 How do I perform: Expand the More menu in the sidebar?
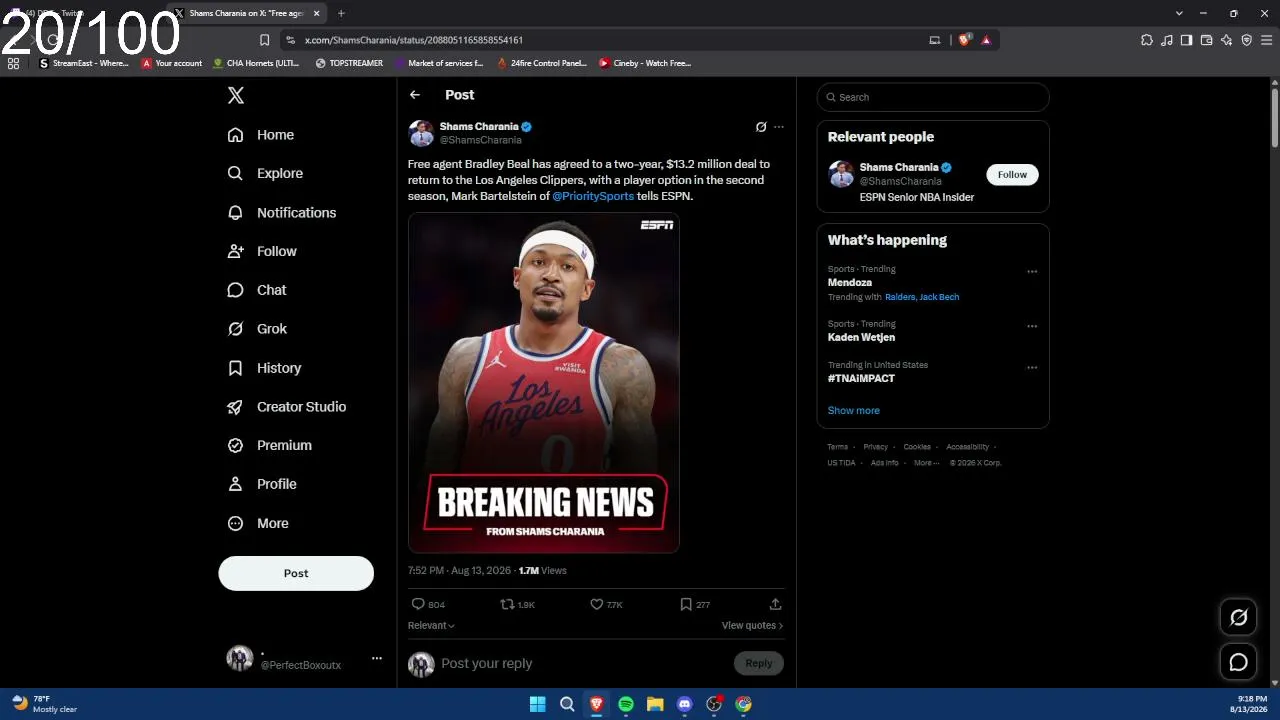[258, 523]
